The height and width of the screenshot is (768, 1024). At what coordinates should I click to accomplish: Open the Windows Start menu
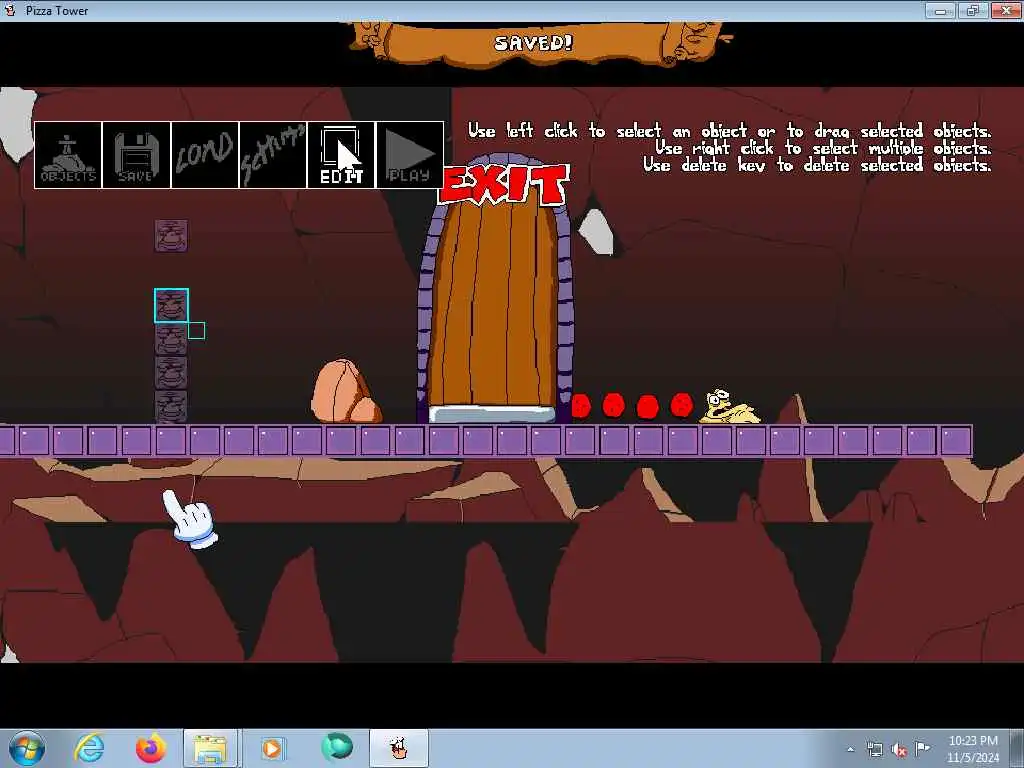(27, 748)
